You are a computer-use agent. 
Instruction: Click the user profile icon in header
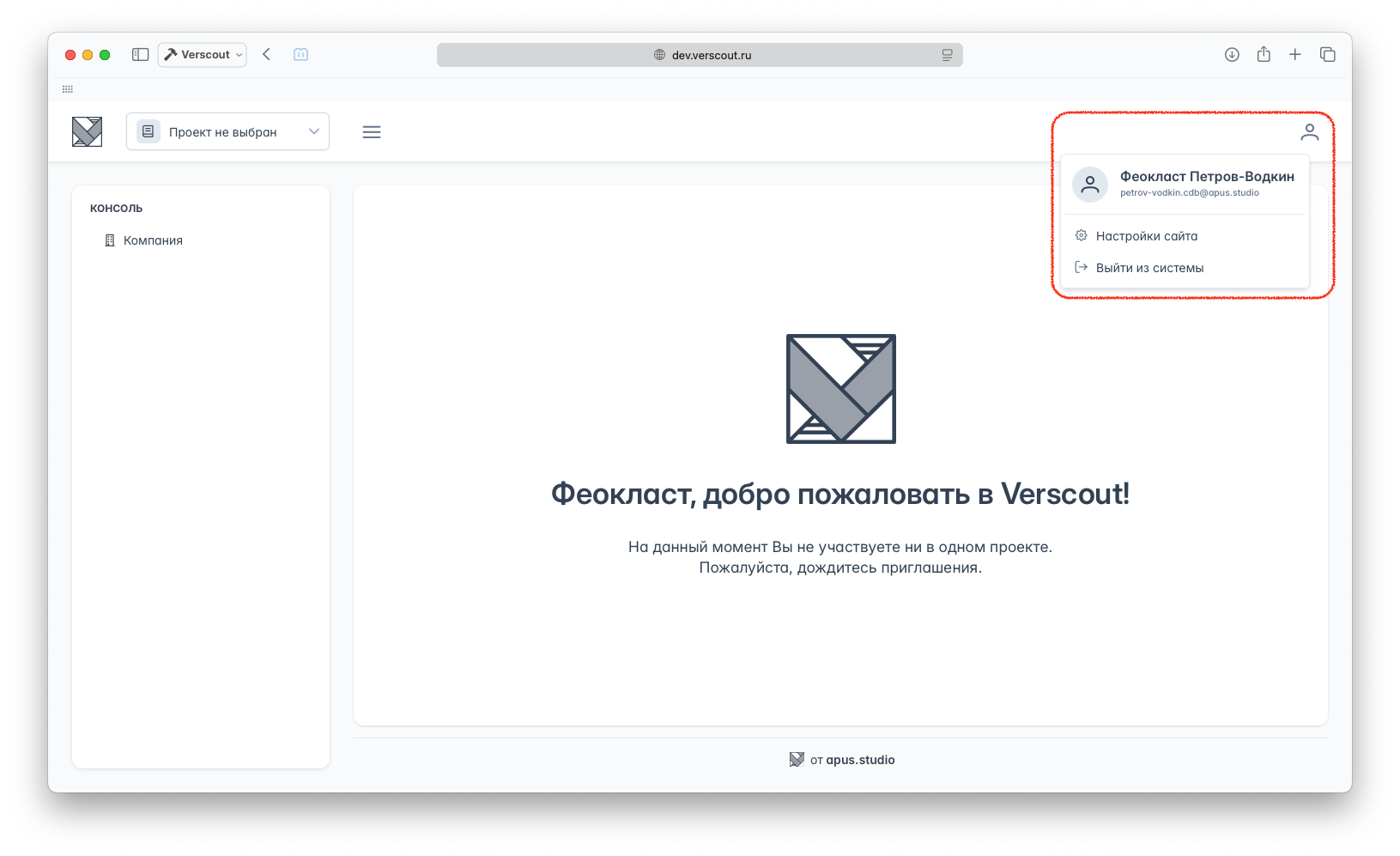pyautogui.click(x=1309, y=132)
